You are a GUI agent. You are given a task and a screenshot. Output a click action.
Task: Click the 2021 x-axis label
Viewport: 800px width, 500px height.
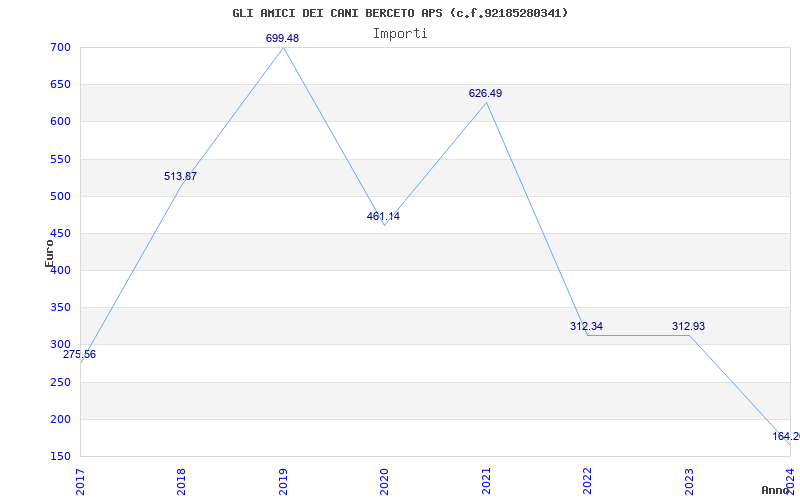486,482
